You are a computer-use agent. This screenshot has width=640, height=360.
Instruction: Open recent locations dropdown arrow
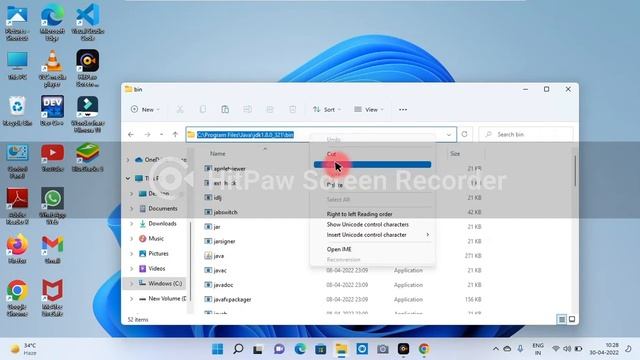[162, 134]
